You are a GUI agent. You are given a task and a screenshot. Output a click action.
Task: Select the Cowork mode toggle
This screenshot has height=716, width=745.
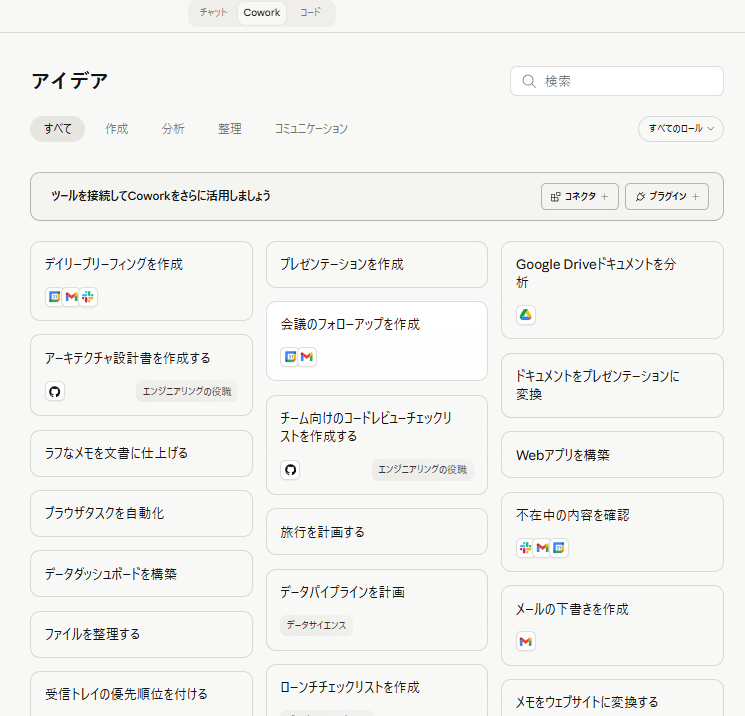coord(262,13)
